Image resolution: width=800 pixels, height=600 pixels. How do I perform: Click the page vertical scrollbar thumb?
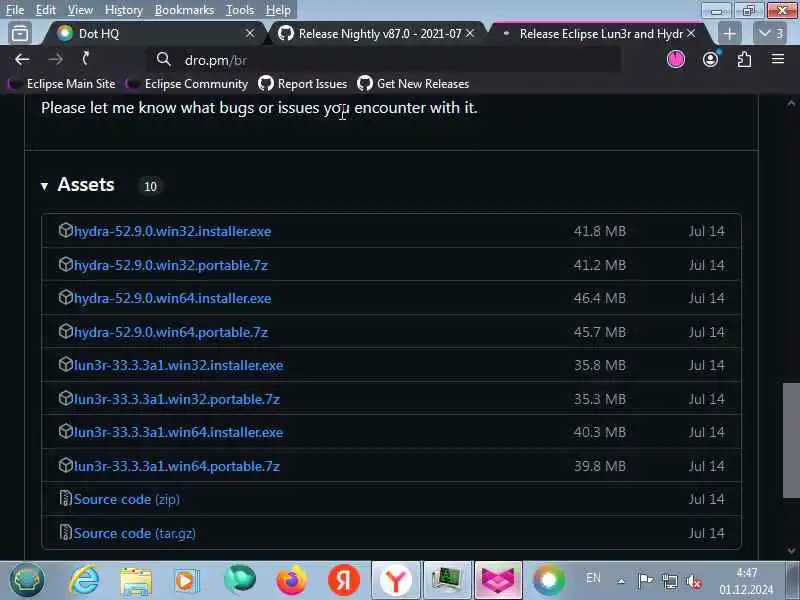coord(791,440)
